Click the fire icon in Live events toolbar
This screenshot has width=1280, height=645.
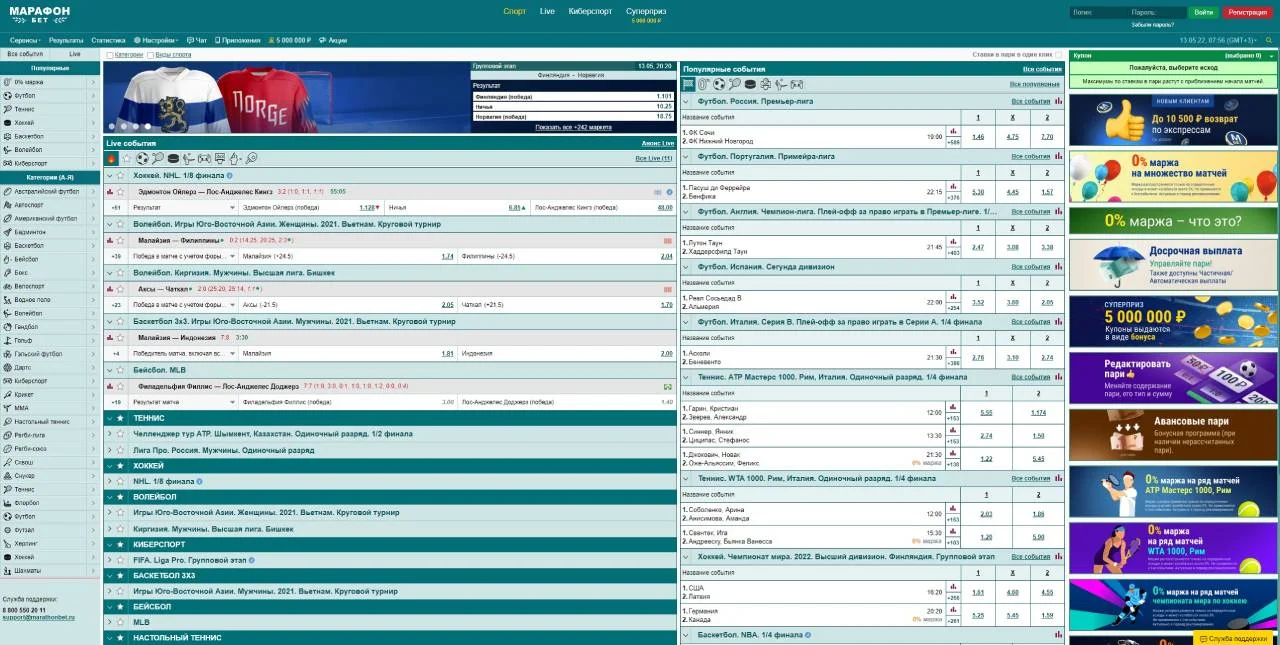(x=111, y=158)
